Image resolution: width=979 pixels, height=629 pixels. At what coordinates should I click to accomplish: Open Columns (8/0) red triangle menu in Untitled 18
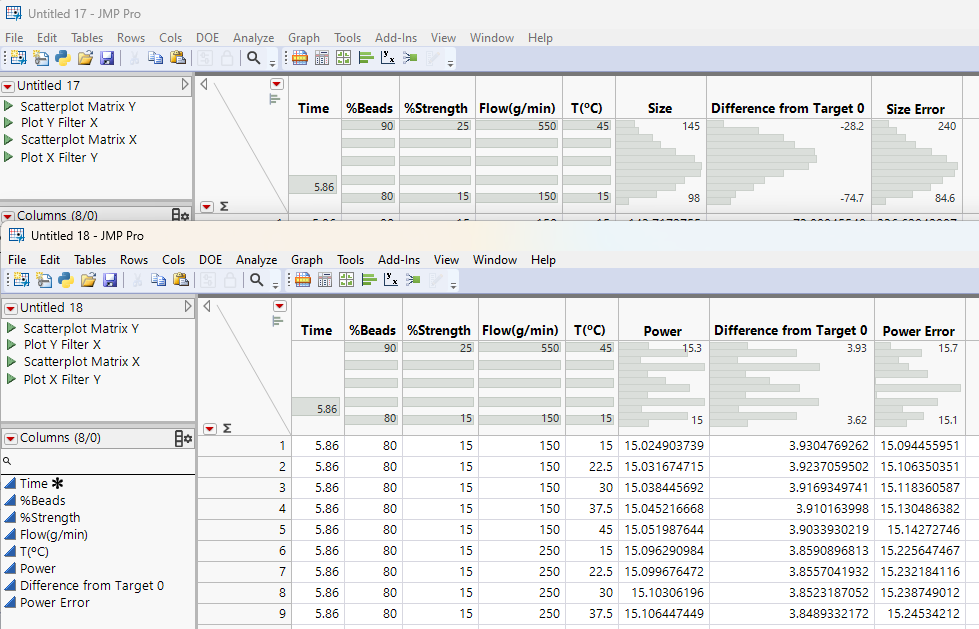coord(10,438)
